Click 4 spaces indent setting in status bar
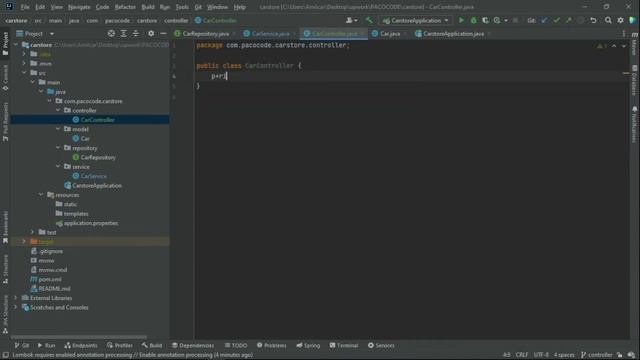640x360 pixels. tap(564, 355)
